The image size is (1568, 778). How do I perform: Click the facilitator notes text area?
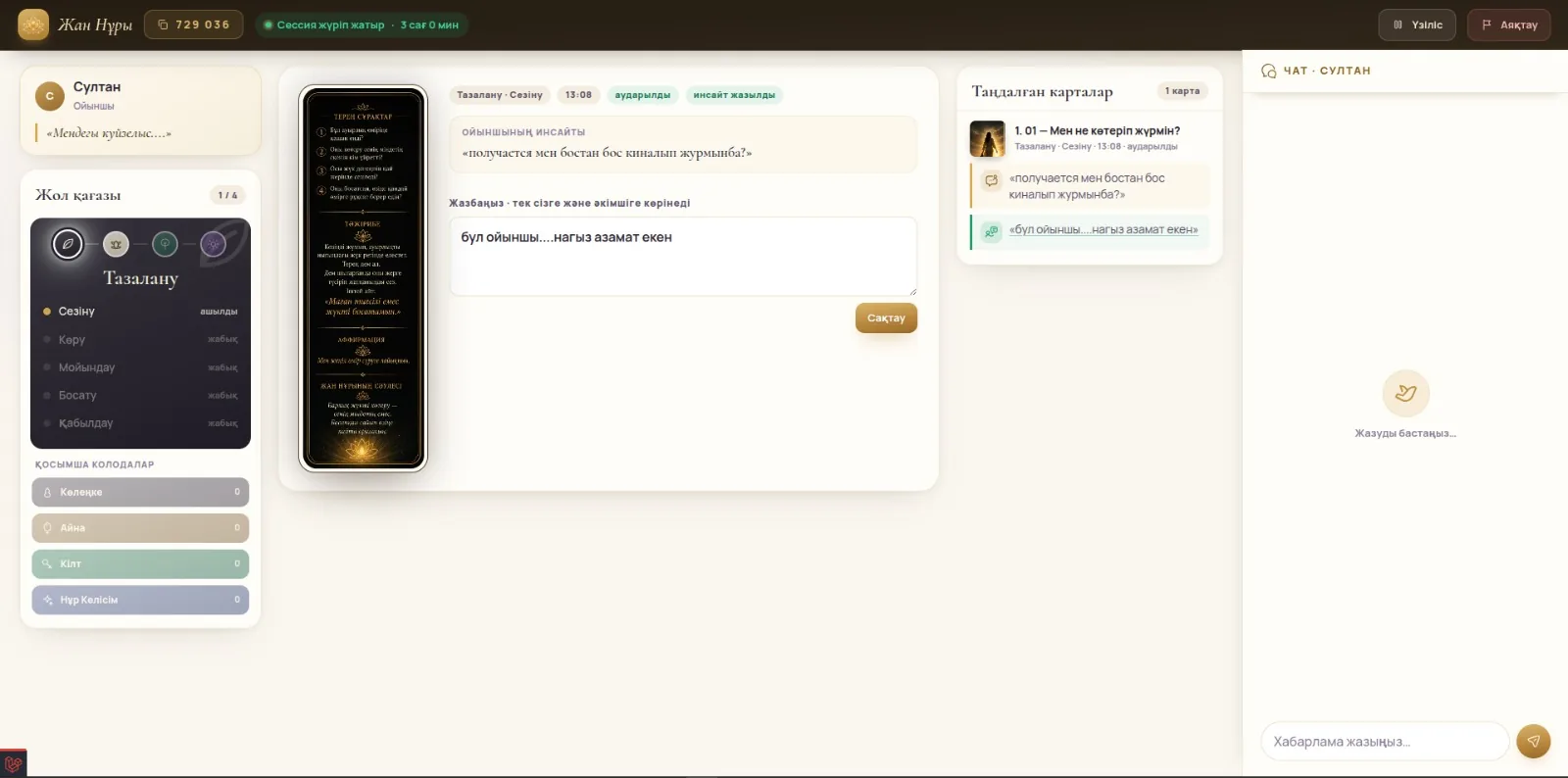pyautogui.click(x=683, y=256)
